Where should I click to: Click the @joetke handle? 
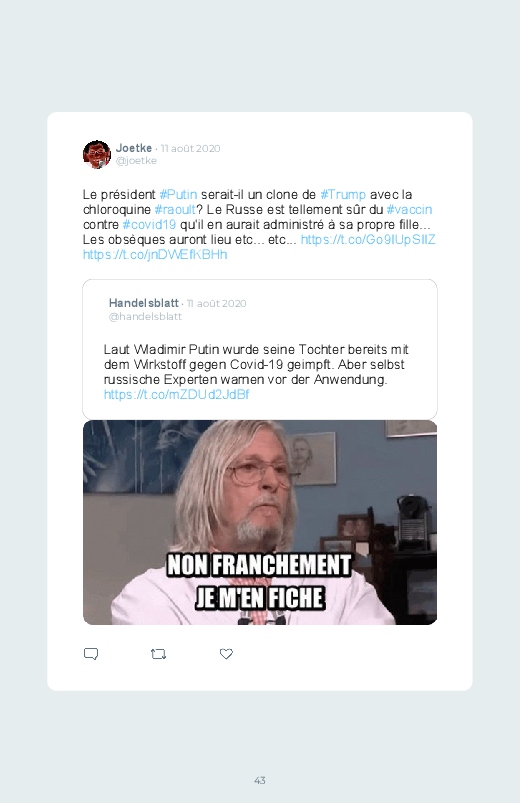136,161
